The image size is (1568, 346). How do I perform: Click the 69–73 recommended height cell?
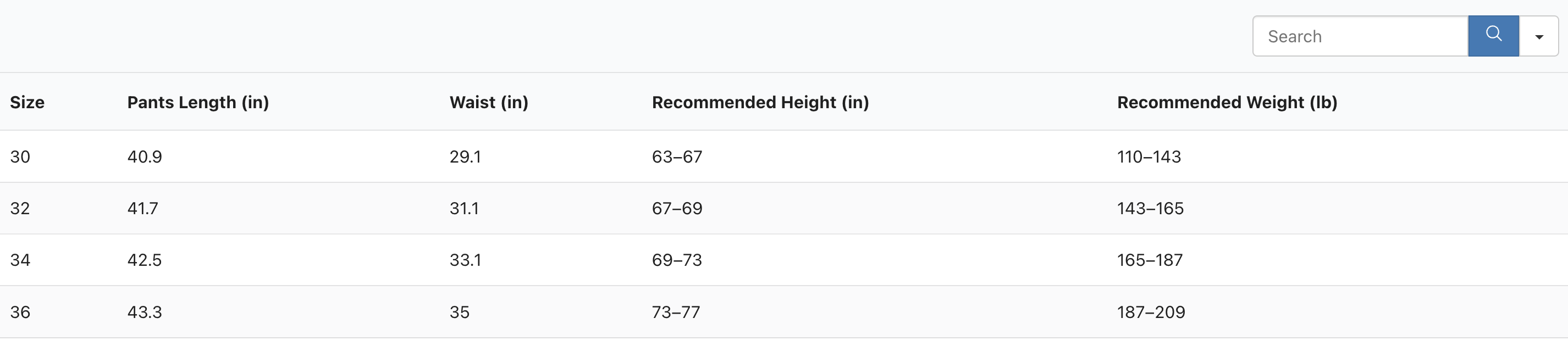(676, 260)
